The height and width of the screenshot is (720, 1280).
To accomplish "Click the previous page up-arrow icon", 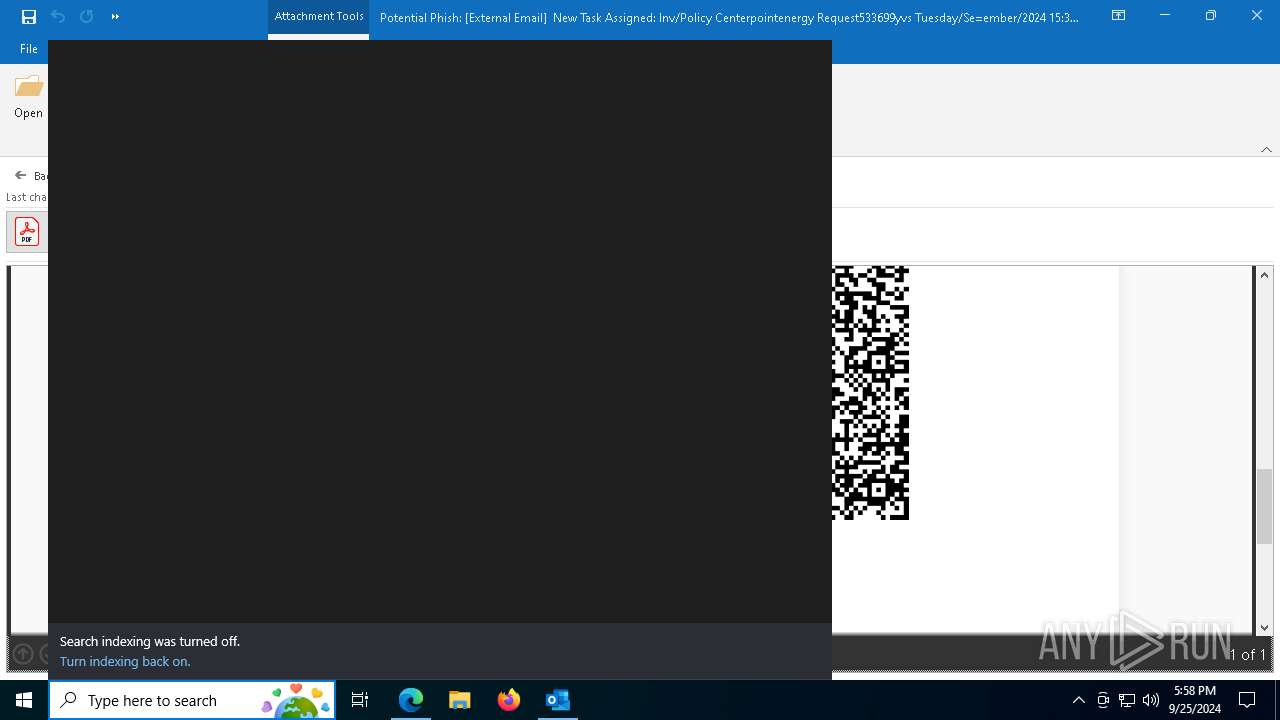I will (23, 654).
